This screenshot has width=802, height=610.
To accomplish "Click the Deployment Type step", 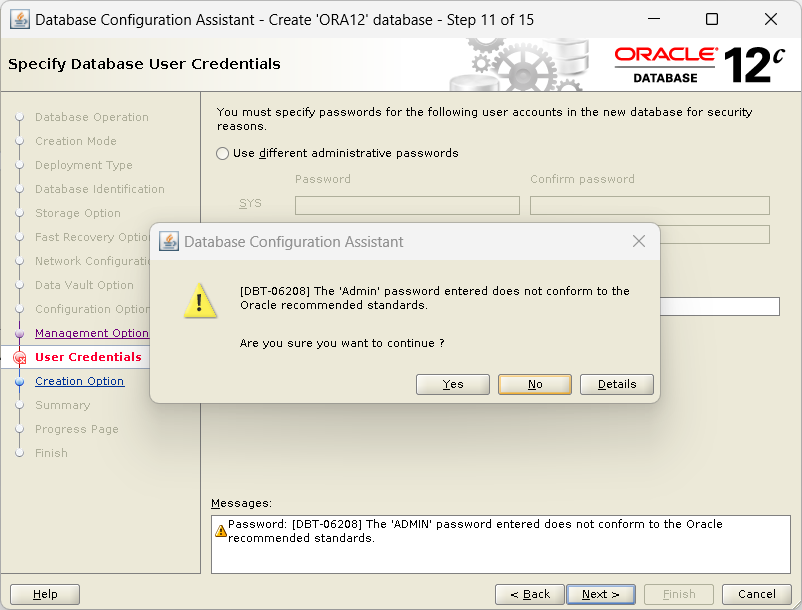I will [x=83, y=165].
